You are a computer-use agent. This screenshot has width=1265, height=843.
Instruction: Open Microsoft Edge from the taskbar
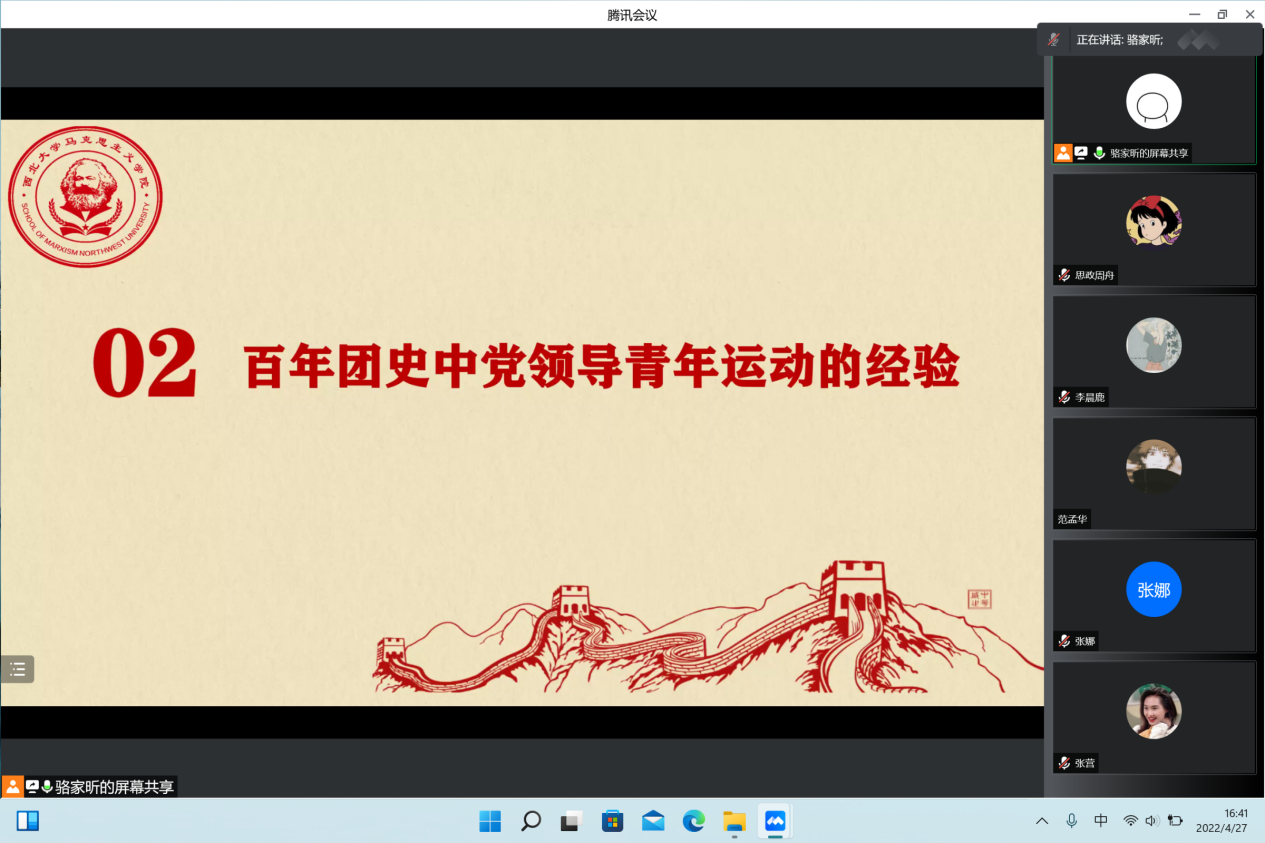(694, 821)
